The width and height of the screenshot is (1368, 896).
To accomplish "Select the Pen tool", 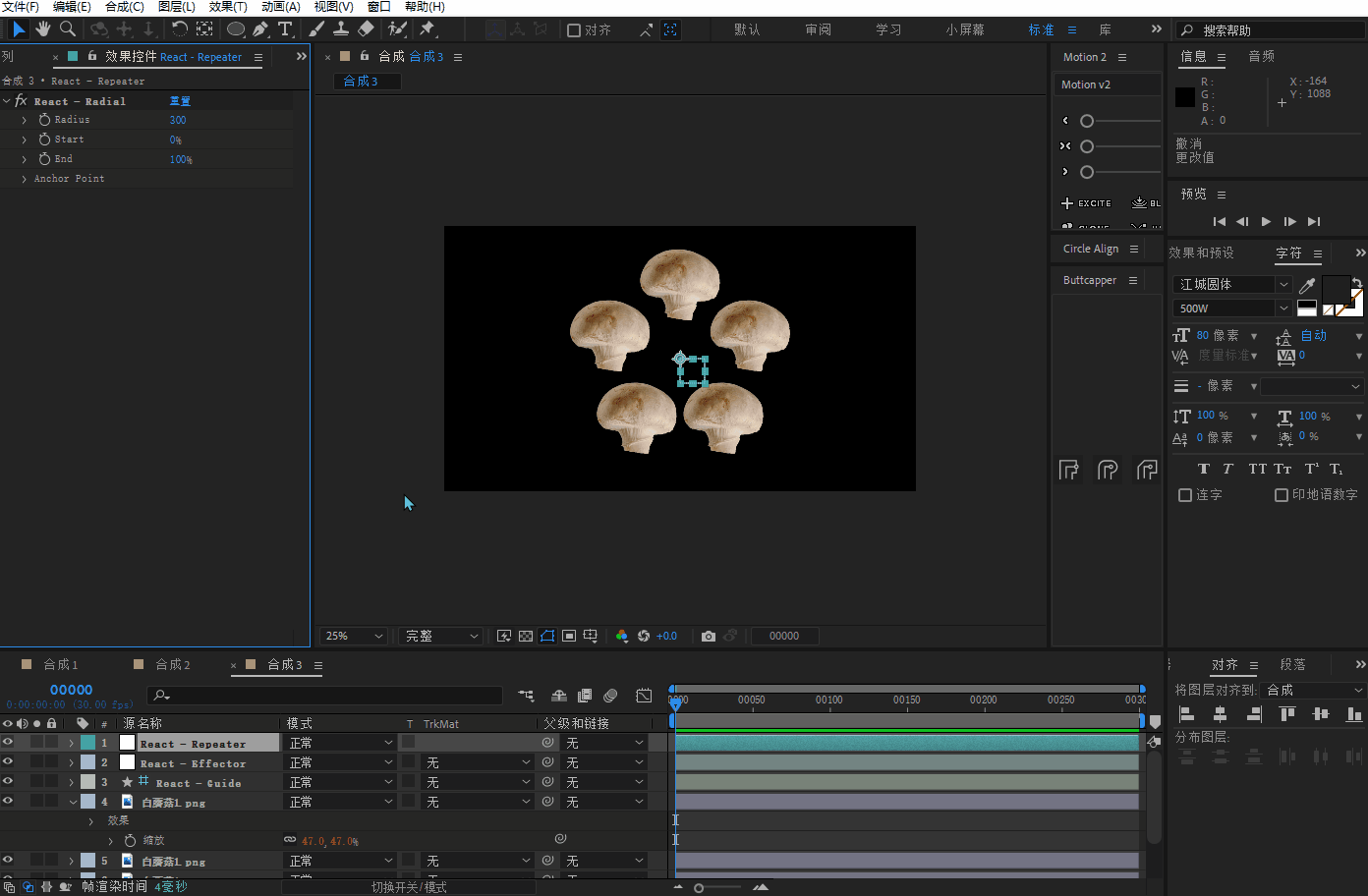I will point(260,29).
